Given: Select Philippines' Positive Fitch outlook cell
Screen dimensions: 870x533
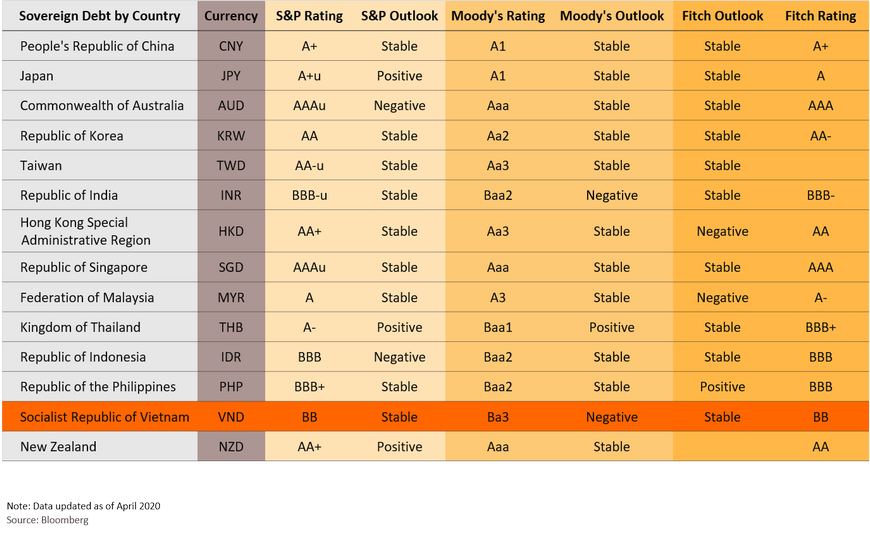Looking at the screenshot, I should tap(722, 387).
